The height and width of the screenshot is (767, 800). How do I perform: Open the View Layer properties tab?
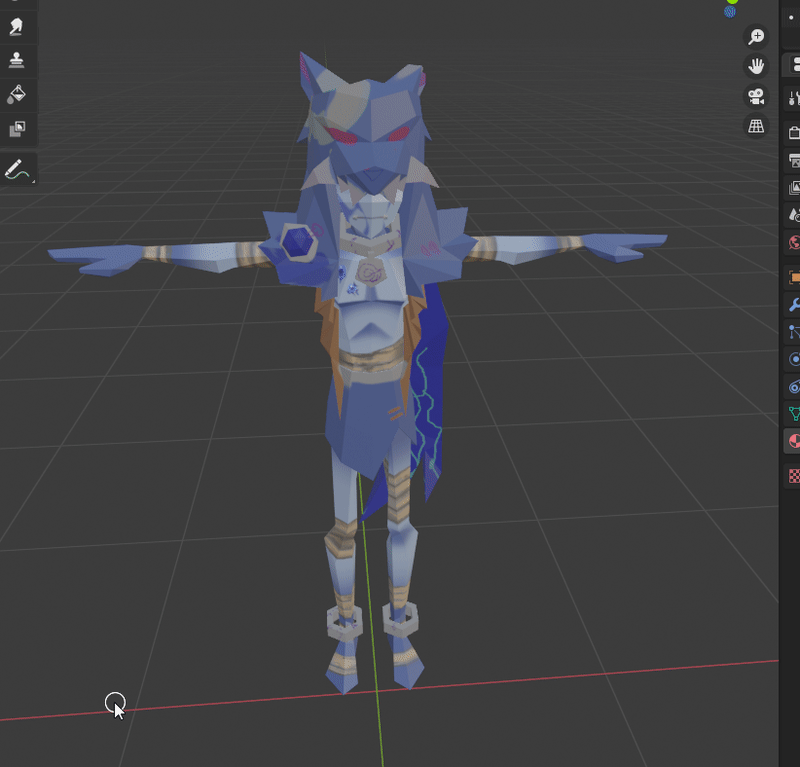[793, 188]
